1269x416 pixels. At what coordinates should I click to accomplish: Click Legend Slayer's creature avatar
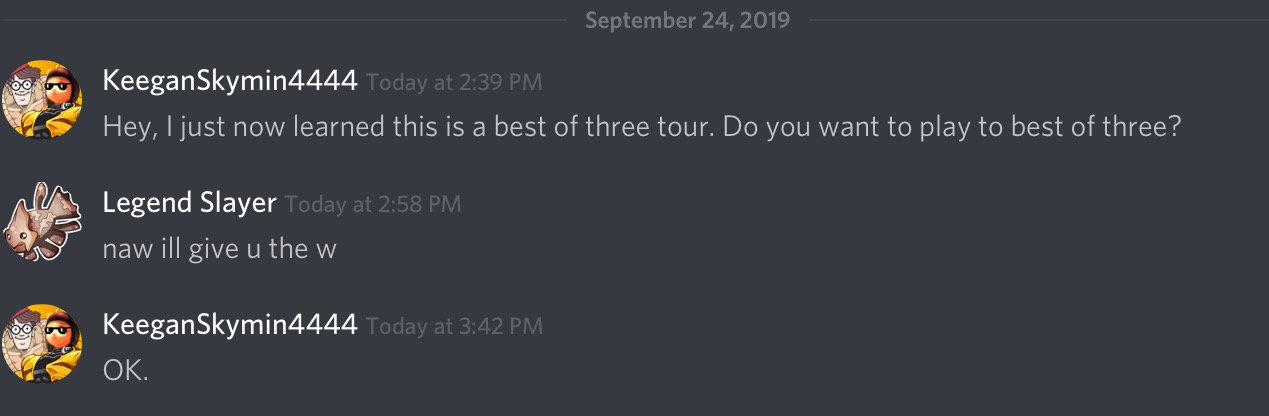pos(43,222)
